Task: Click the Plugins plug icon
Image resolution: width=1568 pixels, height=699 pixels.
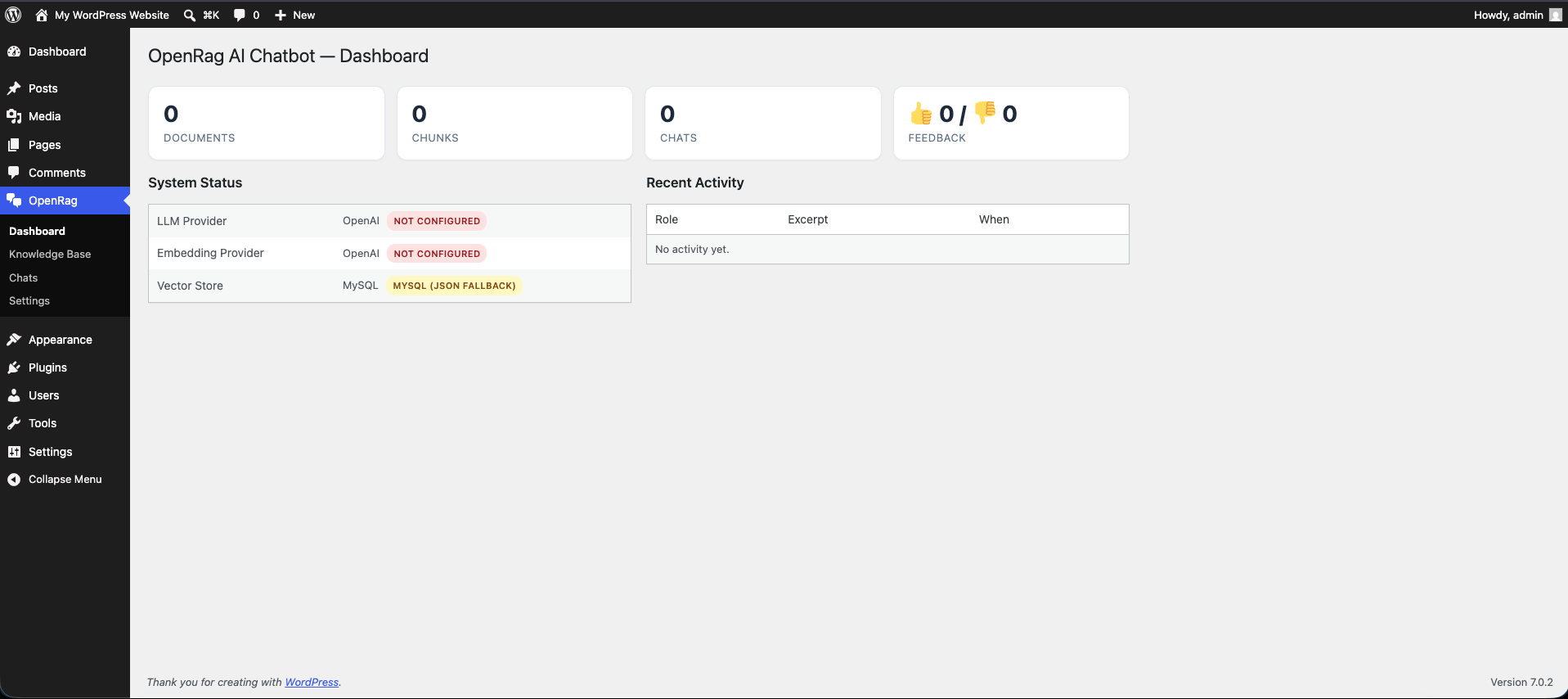Action: point(14,368)
